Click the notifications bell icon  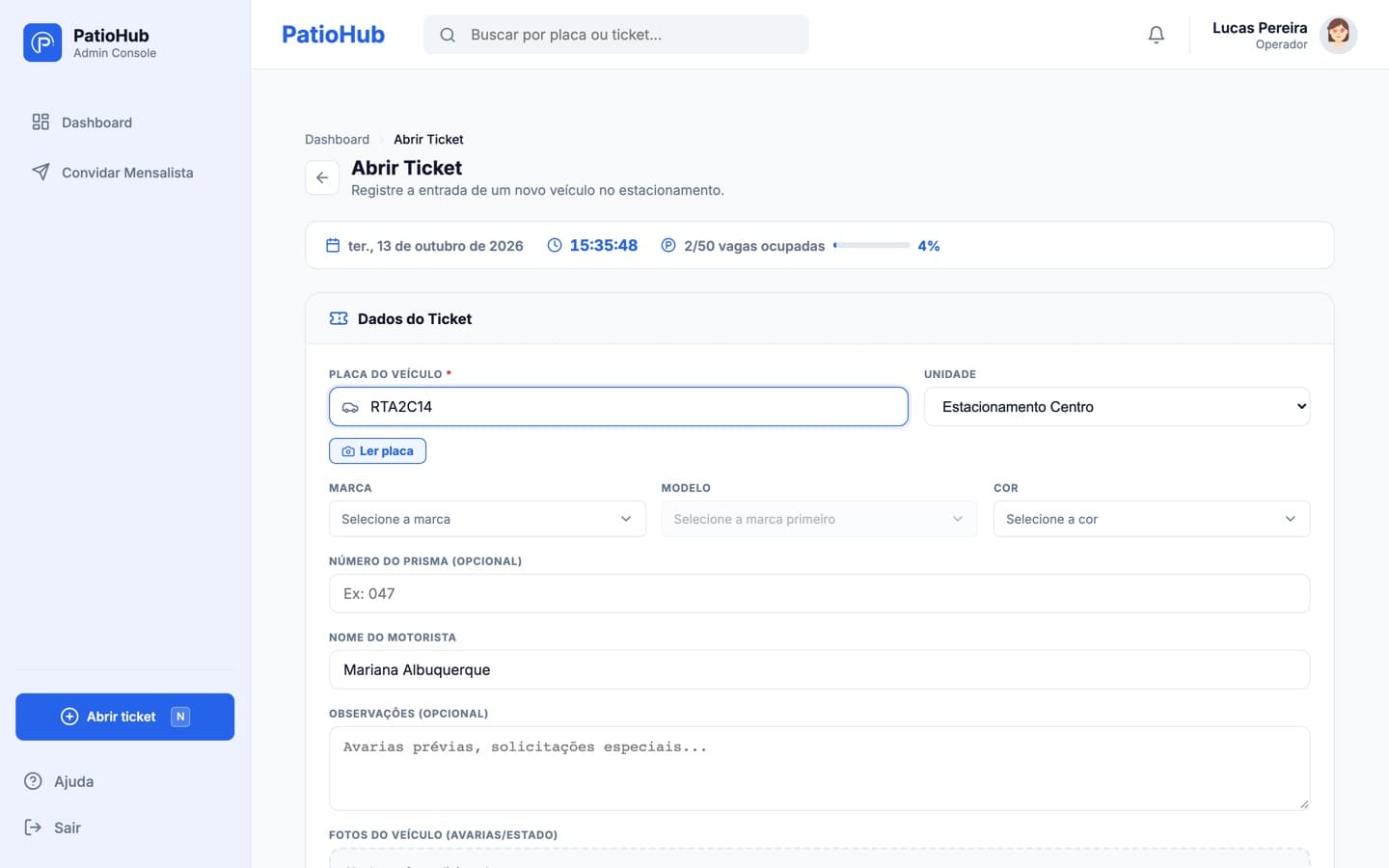1156,35
